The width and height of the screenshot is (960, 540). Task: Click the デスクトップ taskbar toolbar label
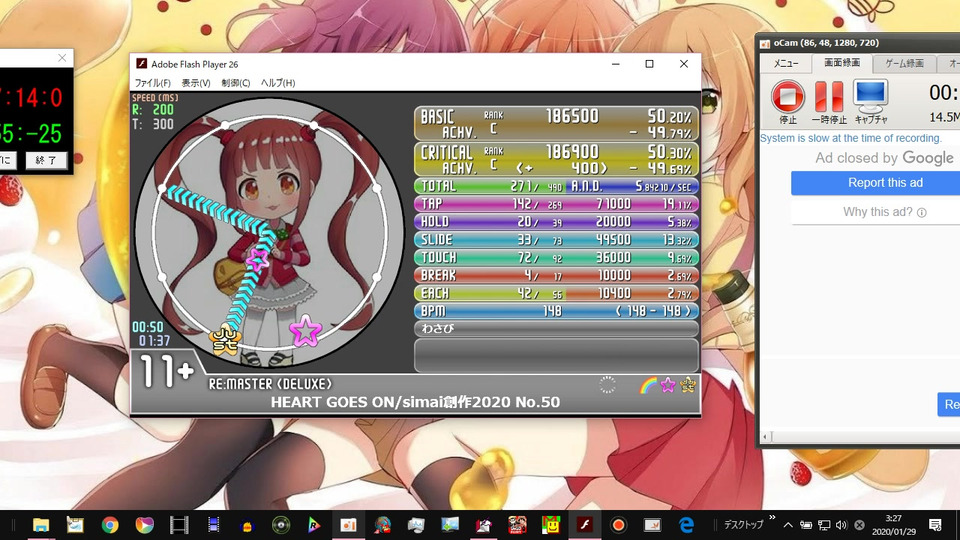coord(744,525)
